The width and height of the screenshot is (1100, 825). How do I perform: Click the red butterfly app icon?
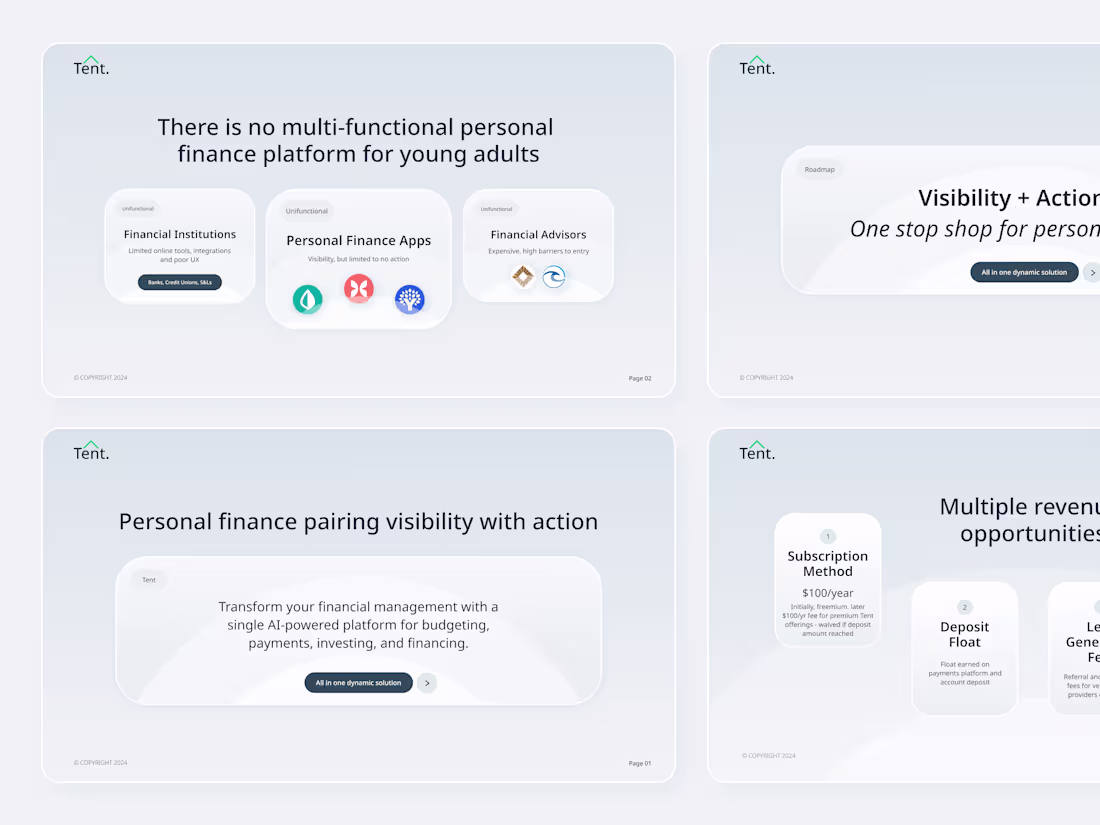359,289
